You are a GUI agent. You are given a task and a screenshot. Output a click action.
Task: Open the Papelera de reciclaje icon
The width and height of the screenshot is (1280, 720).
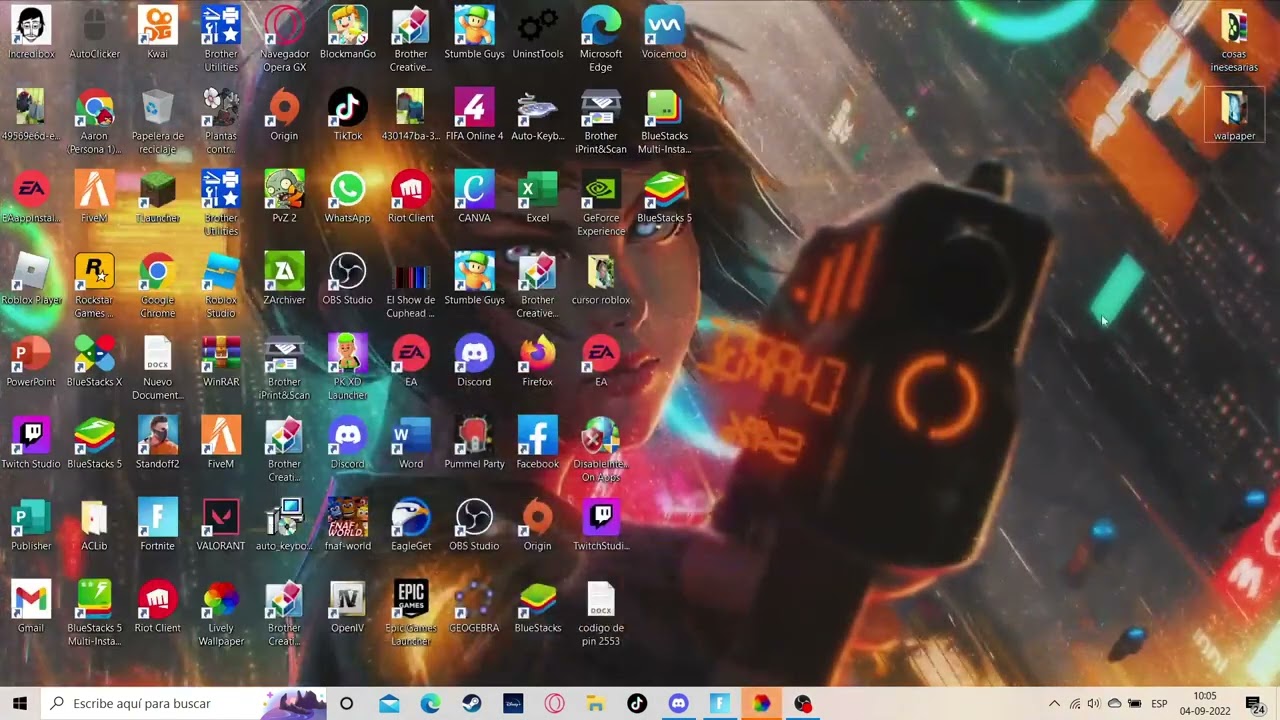157,121
